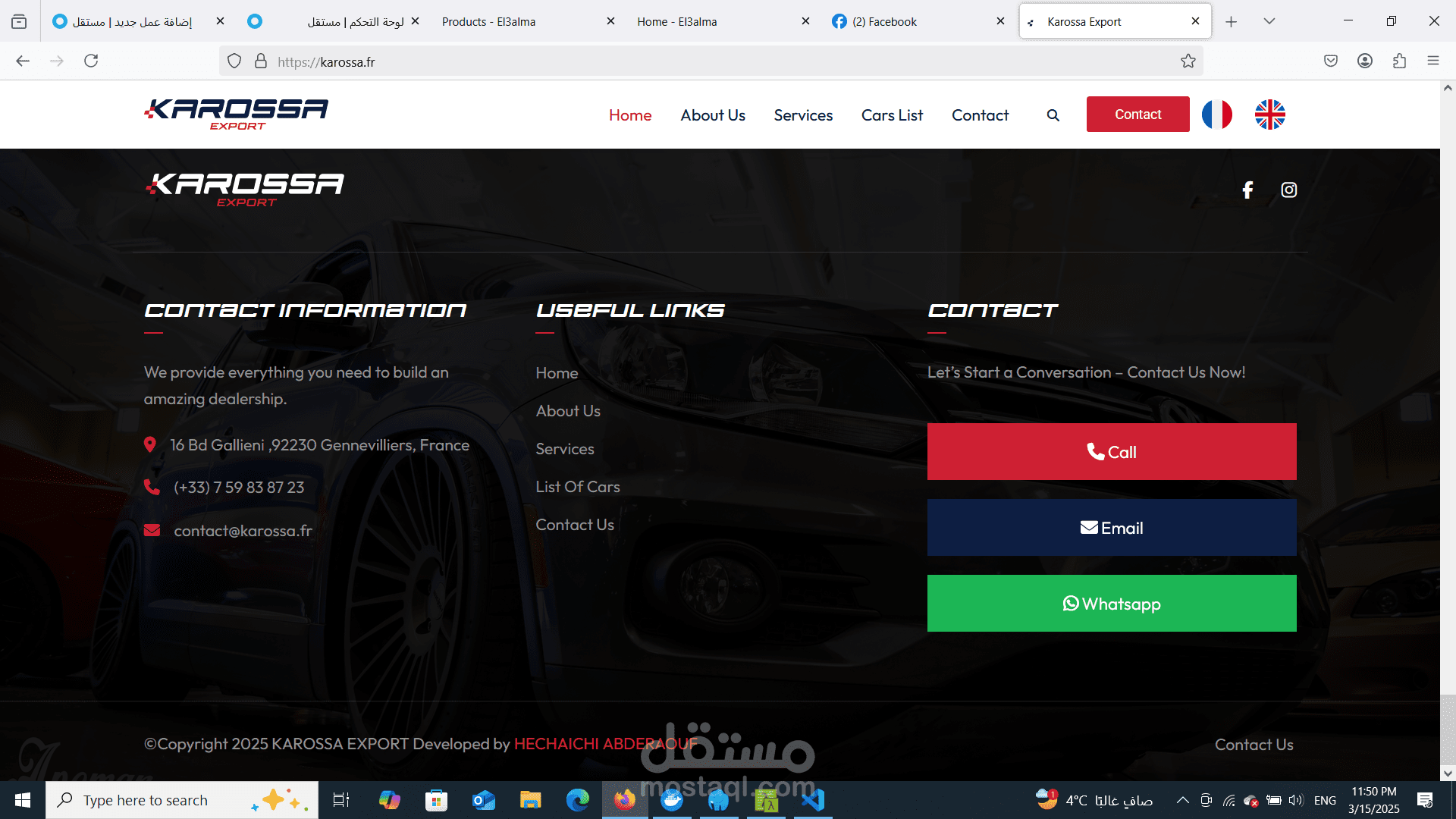Screen dimensions: 1456x819
Task: Bookmark this page with star icon
Action: point(1188,61)
